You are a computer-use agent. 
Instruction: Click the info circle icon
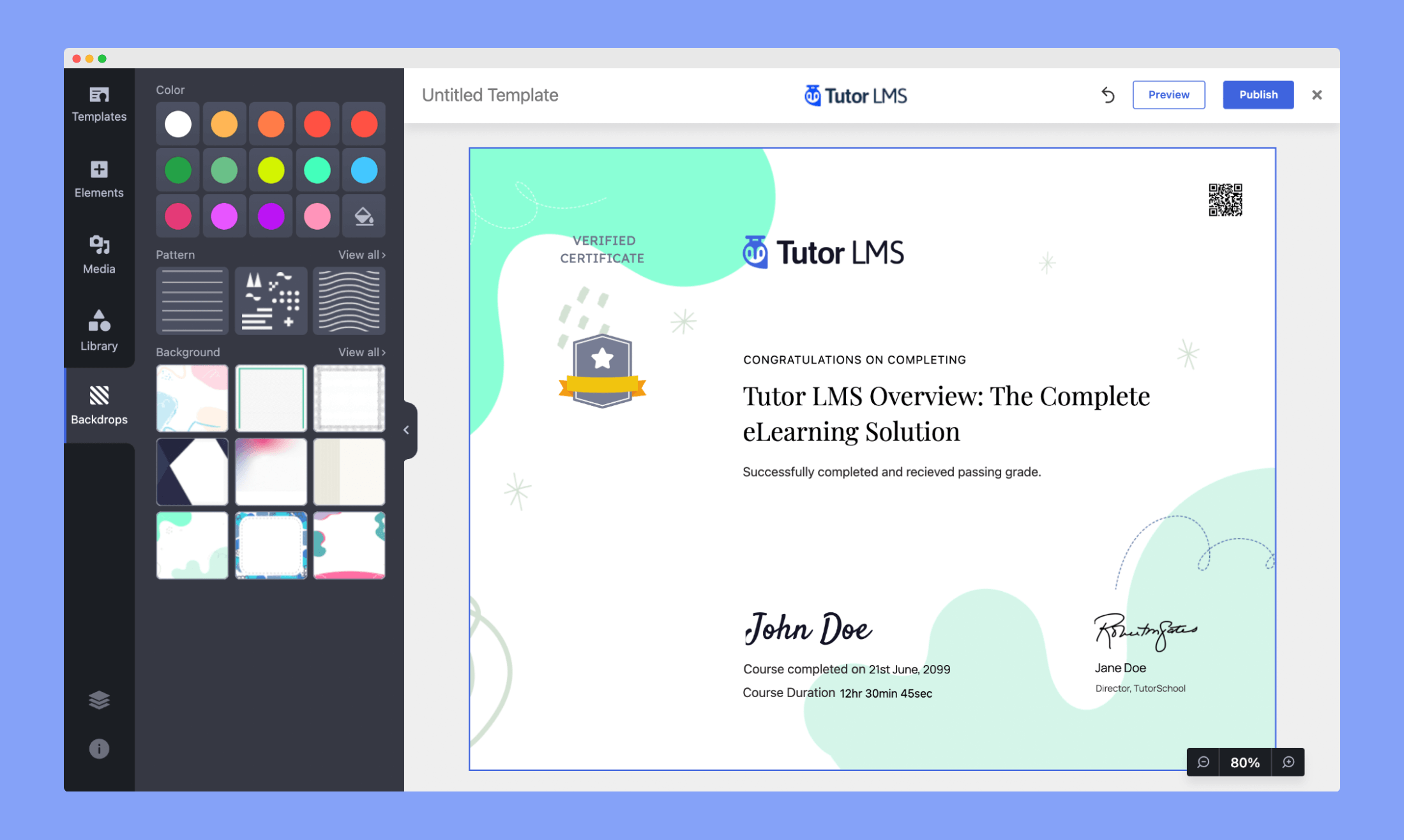pyautogui.click(x=99, y=748)
